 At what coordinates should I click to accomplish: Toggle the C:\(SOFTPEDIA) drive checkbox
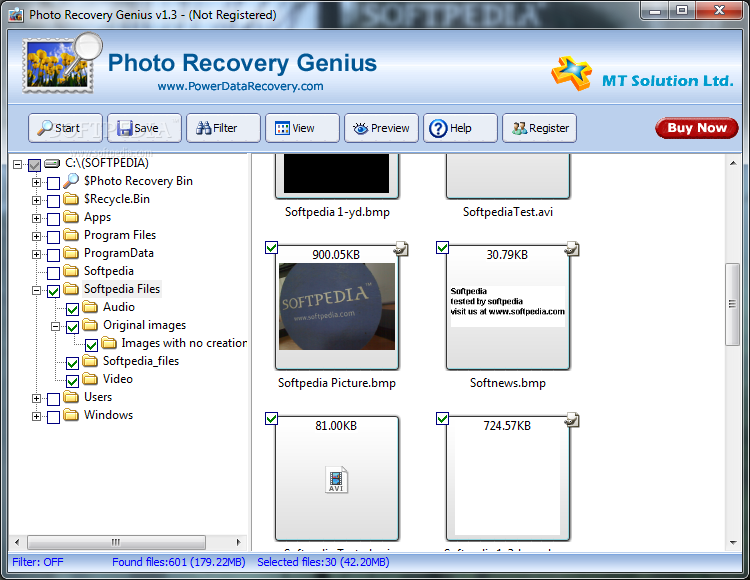(34, 165)
